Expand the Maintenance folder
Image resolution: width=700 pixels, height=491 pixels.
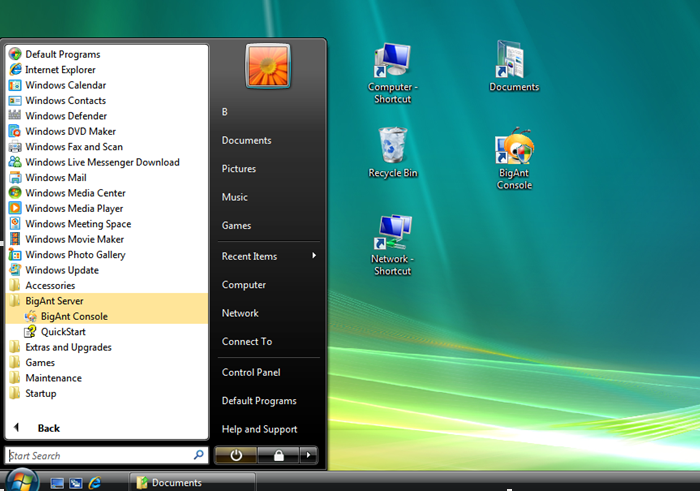coord(107,378)
